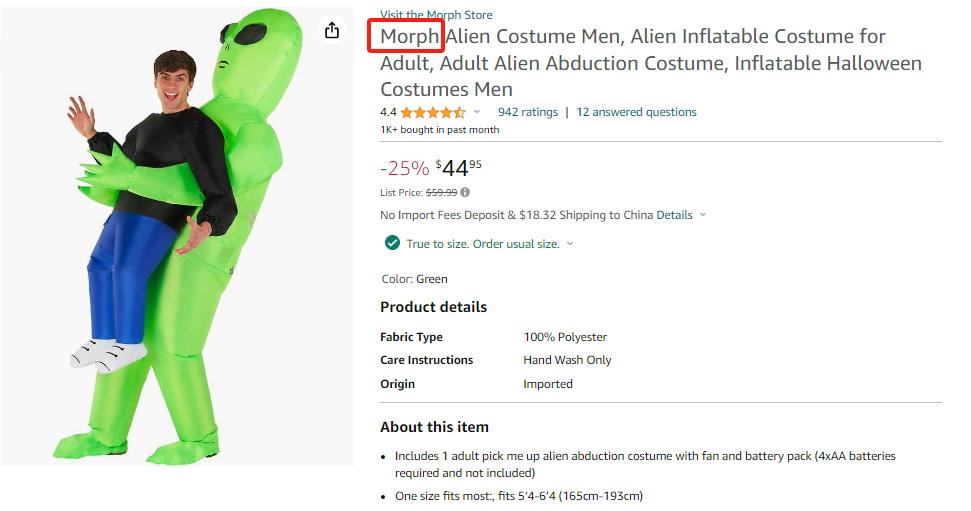971x511 pixels.
Task: Click the orange star rating icons
Action: pos(432,112)
